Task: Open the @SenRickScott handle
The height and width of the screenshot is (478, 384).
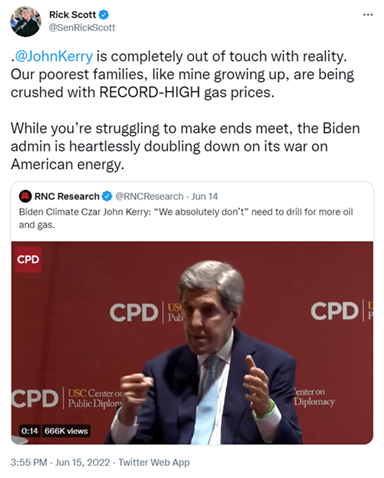Action: pos(82,27)
